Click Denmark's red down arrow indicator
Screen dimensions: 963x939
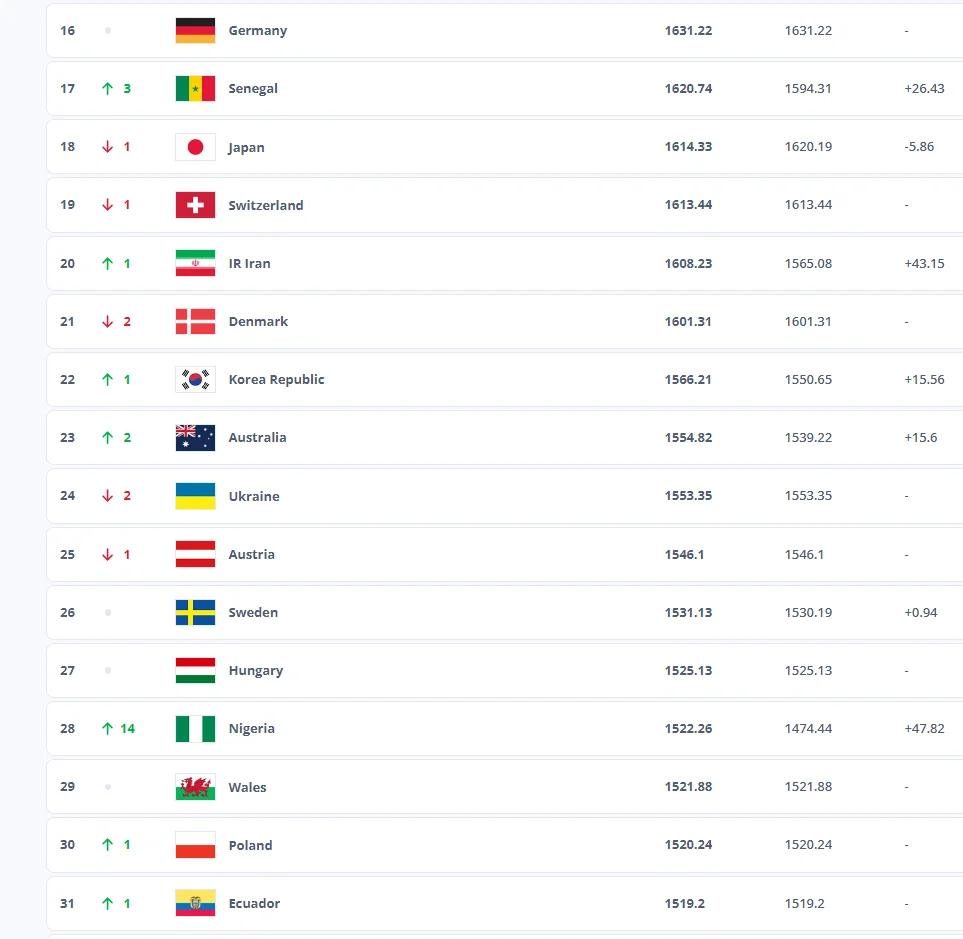click(x=108, y=322)
